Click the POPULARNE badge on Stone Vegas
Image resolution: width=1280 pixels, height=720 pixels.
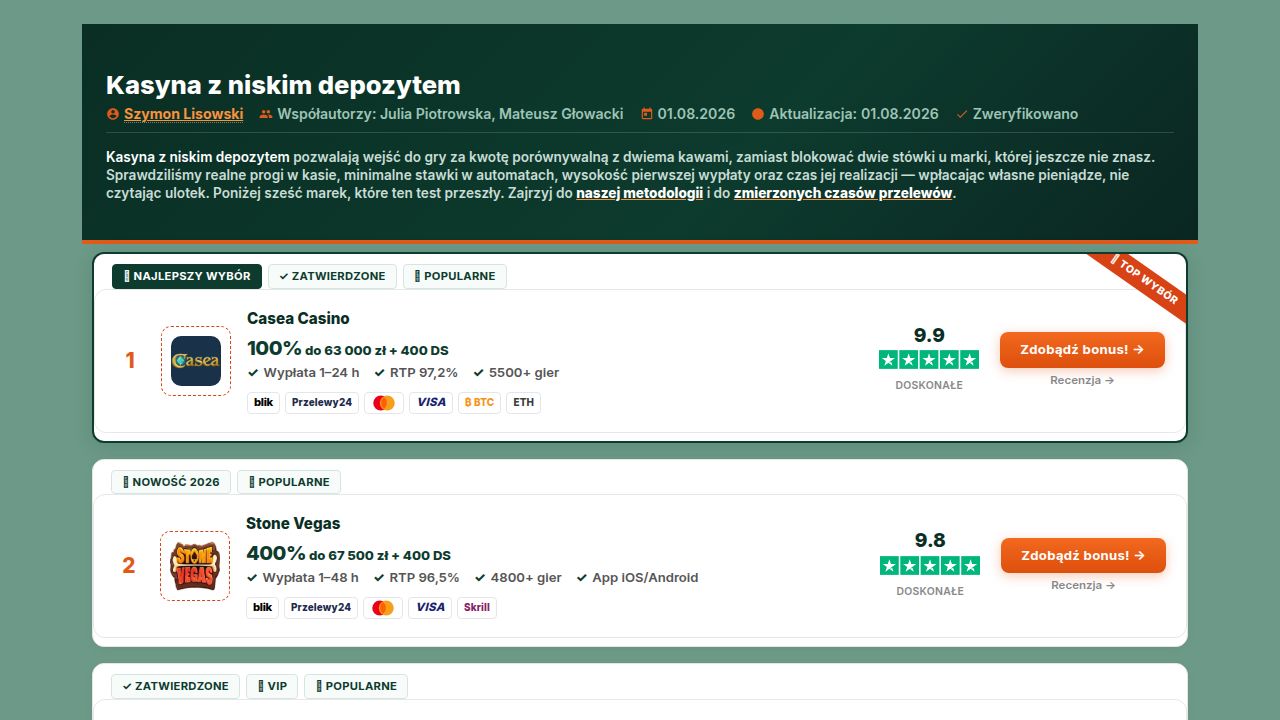(x=289, y=482)
